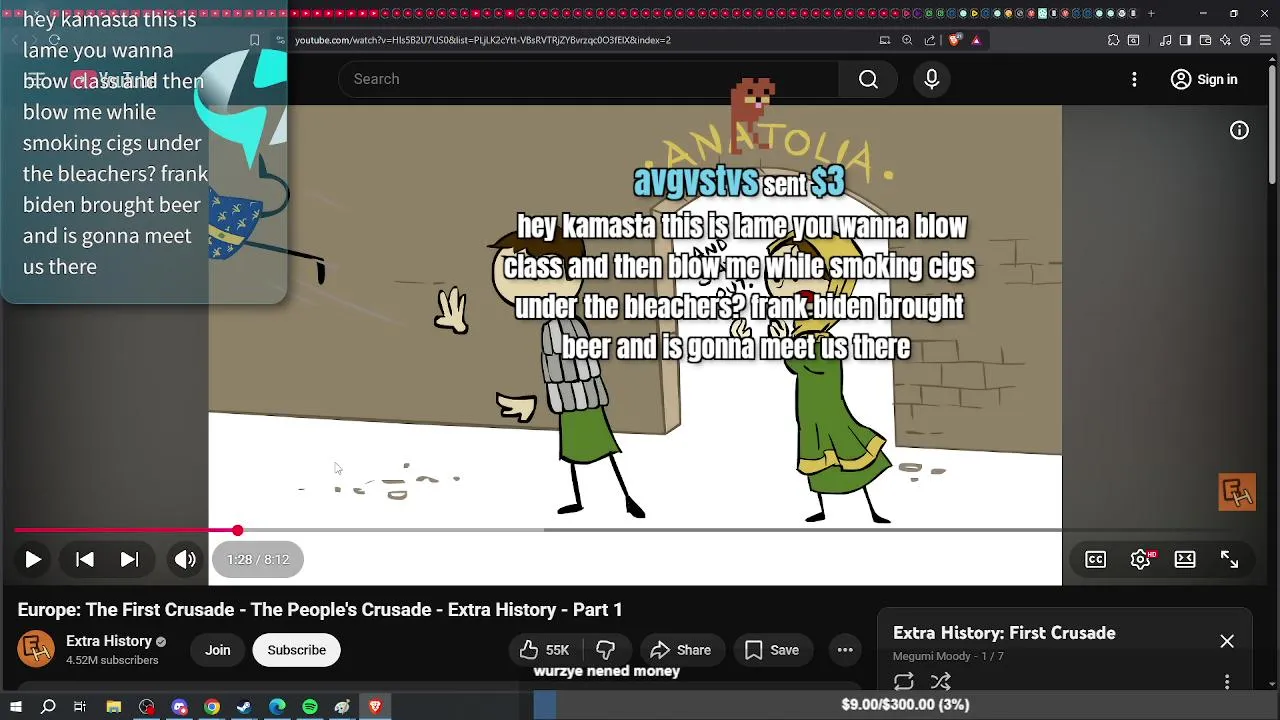The image size is (1280, 720).
Task: Open the video player settings gear
Action: pos(1141,560)
